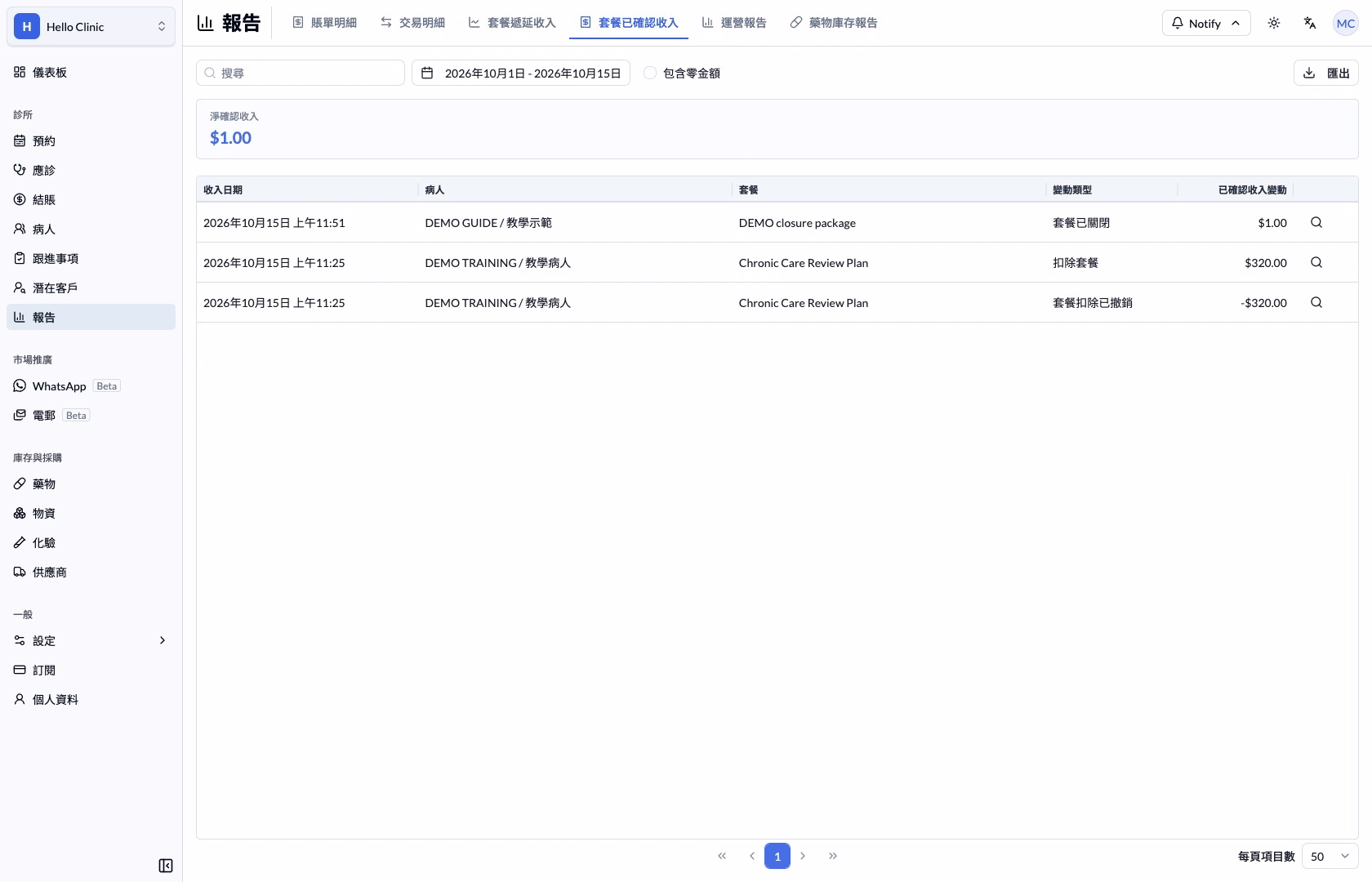Click patient DEMO GUIDE / 教學示範
The height and width of the screenshot is (882, 1372).
point(488,222)
